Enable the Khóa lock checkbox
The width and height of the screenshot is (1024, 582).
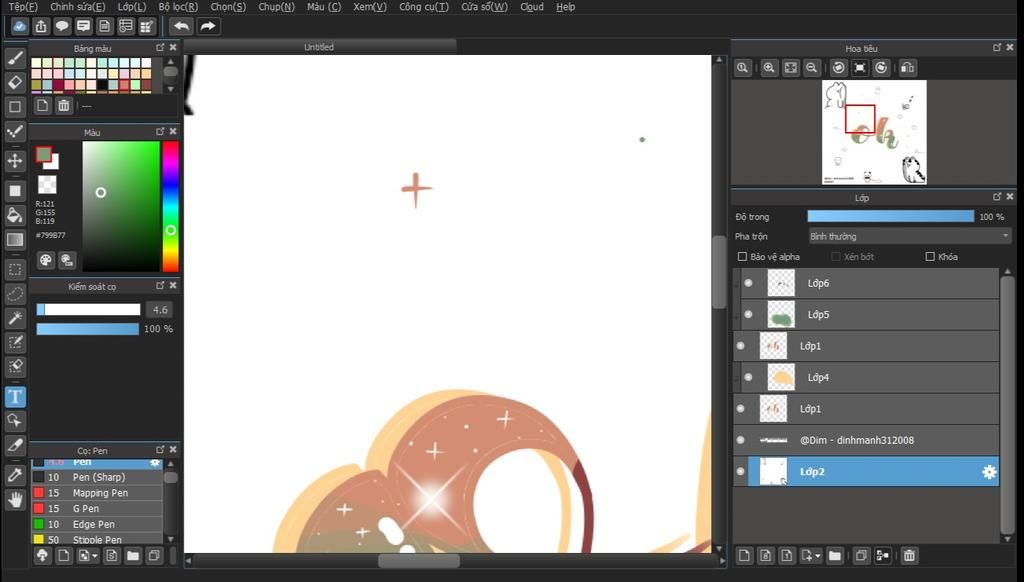coord(930,257)
